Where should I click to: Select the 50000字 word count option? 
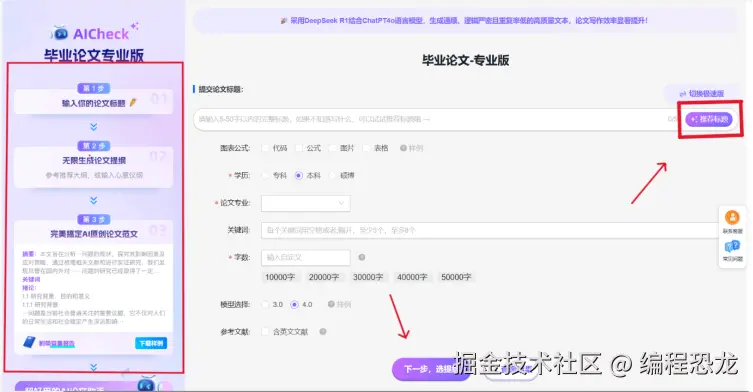[456, 277]
